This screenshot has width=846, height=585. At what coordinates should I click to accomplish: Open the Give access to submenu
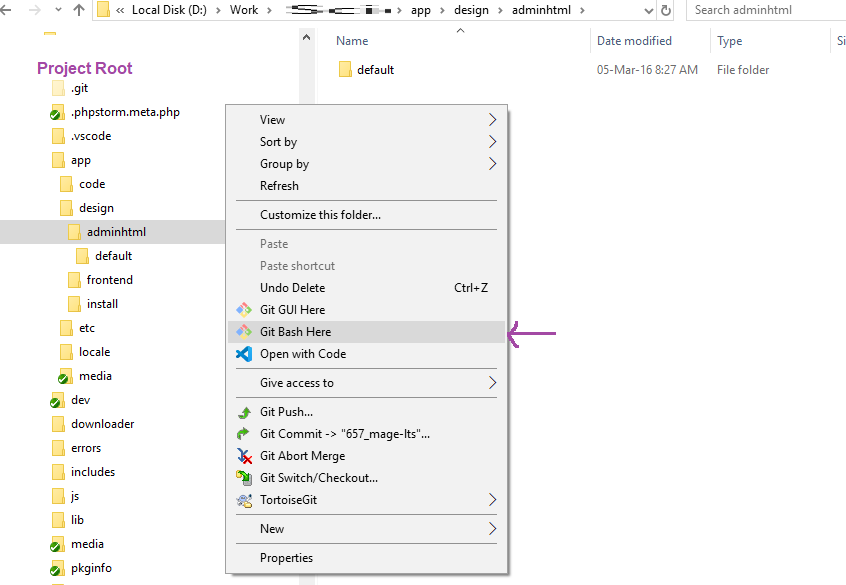492,383
